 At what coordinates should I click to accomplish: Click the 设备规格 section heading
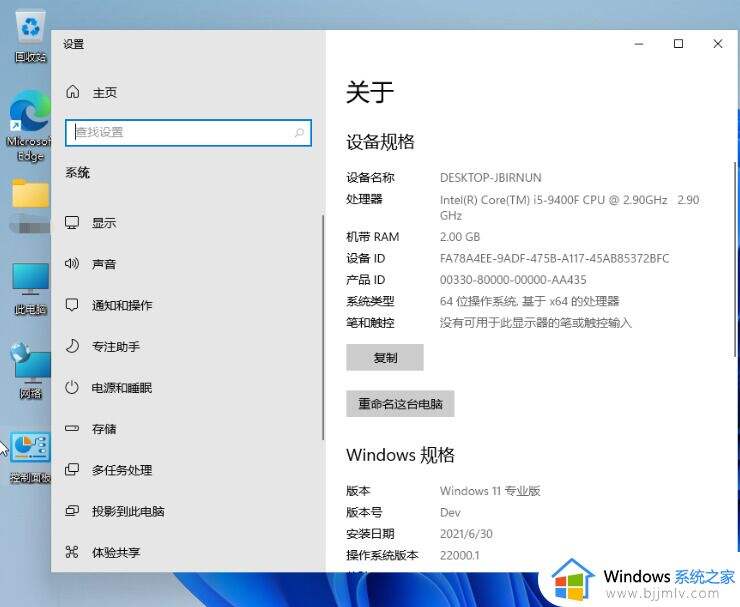click(x=380, y=142)
